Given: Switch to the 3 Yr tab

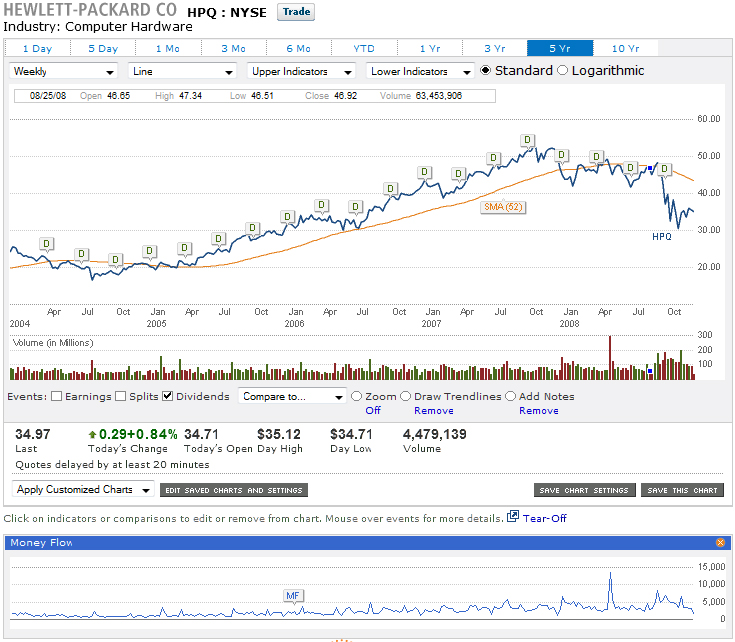Looking at the screenshot, I should [495, 48].
